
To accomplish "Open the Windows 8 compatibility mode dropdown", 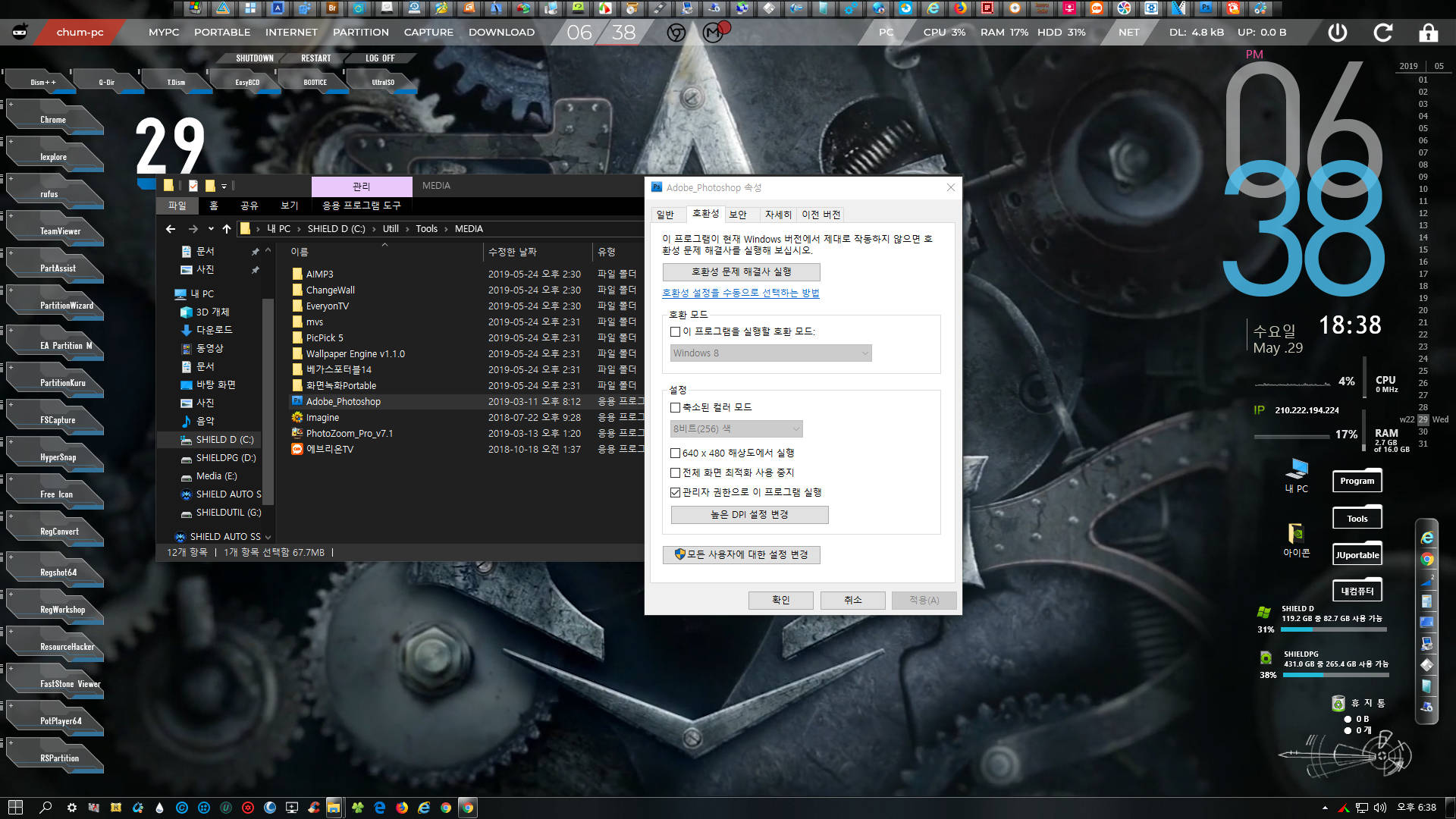I will tap(770, 353).
